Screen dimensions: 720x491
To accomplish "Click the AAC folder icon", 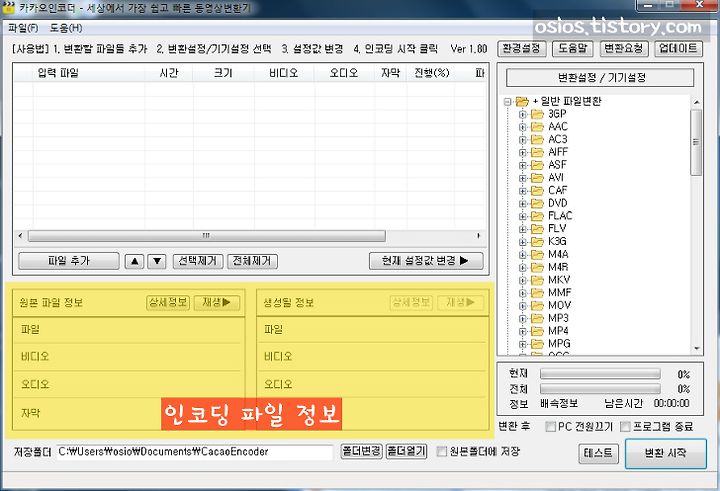I will 537,127.
